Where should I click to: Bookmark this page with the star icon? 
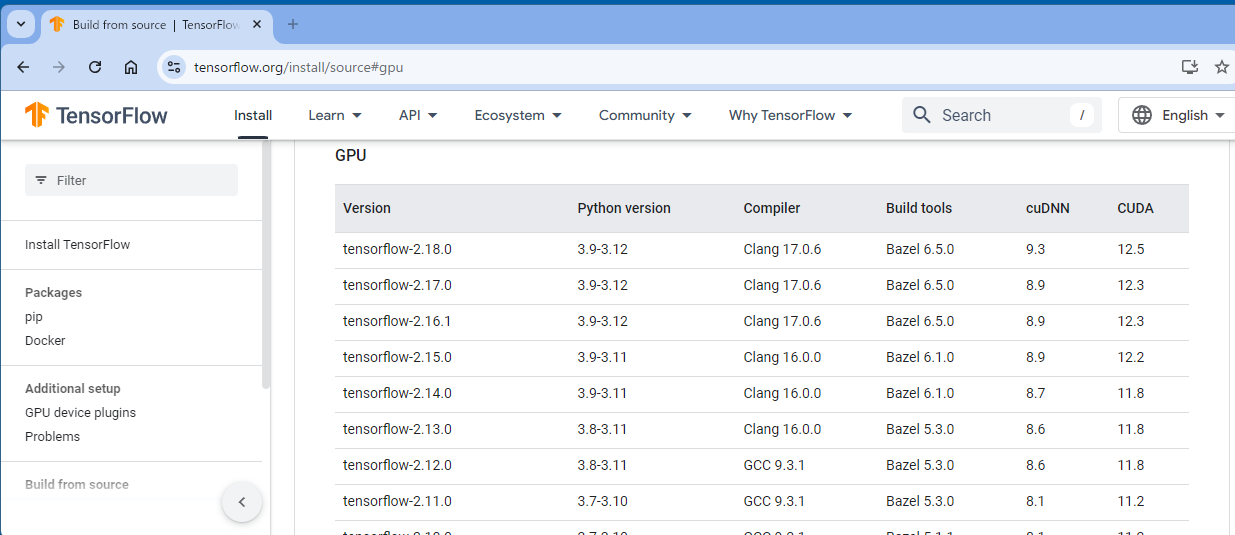pos(1221,67)
